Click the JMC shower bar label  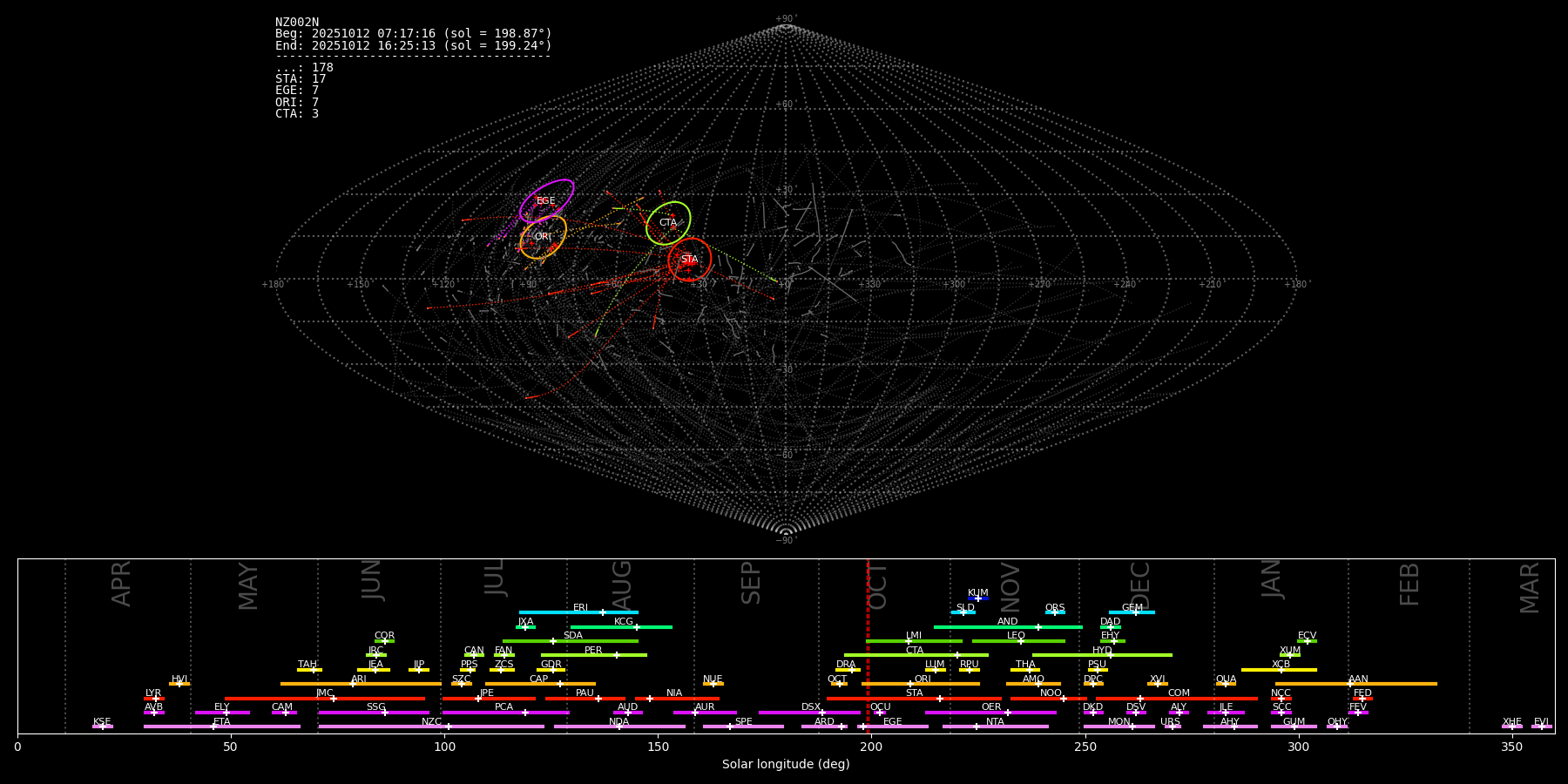(x=325, y=693)
